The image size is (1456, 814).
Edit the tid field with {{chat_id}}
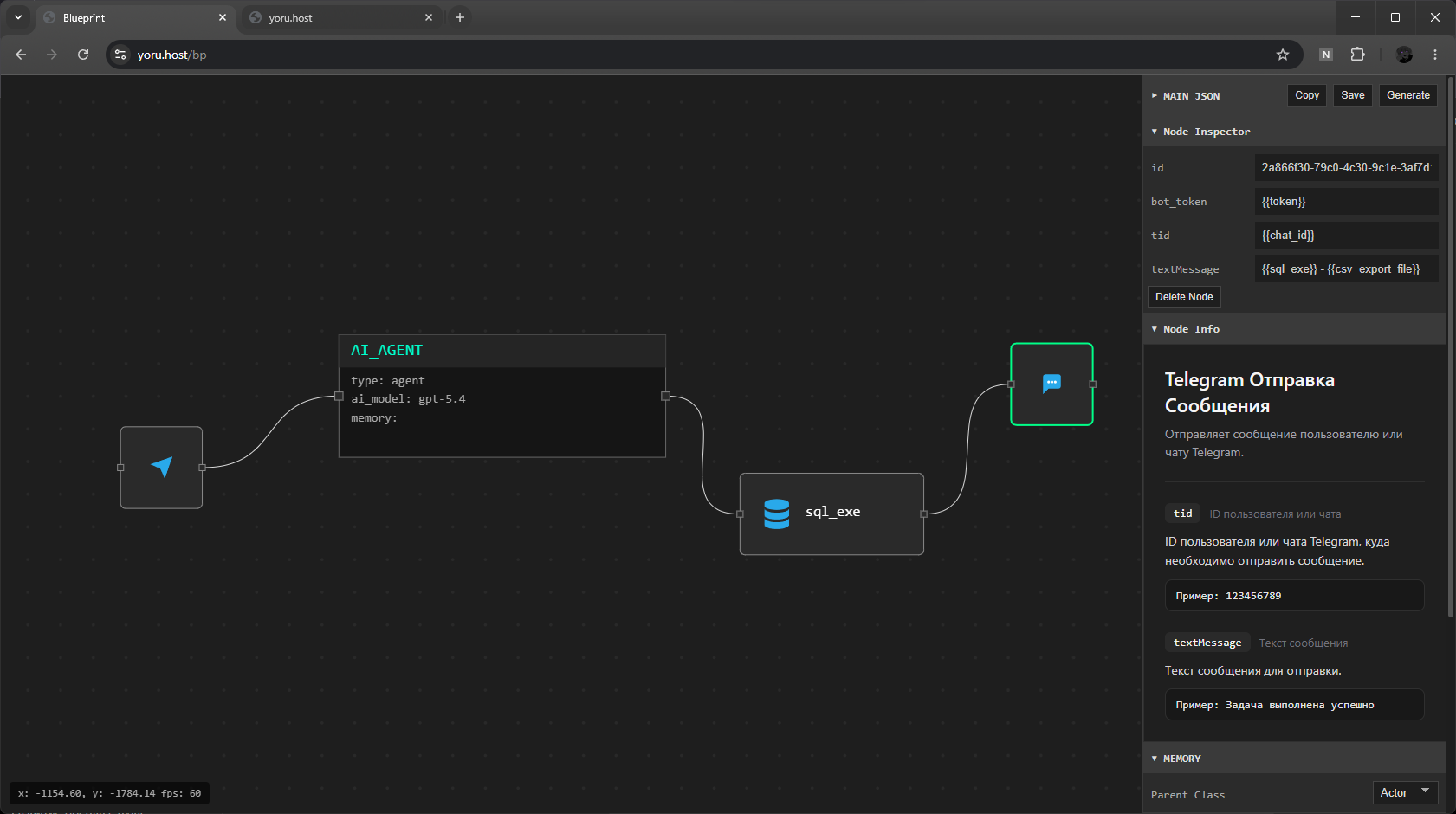point(1346,235)
